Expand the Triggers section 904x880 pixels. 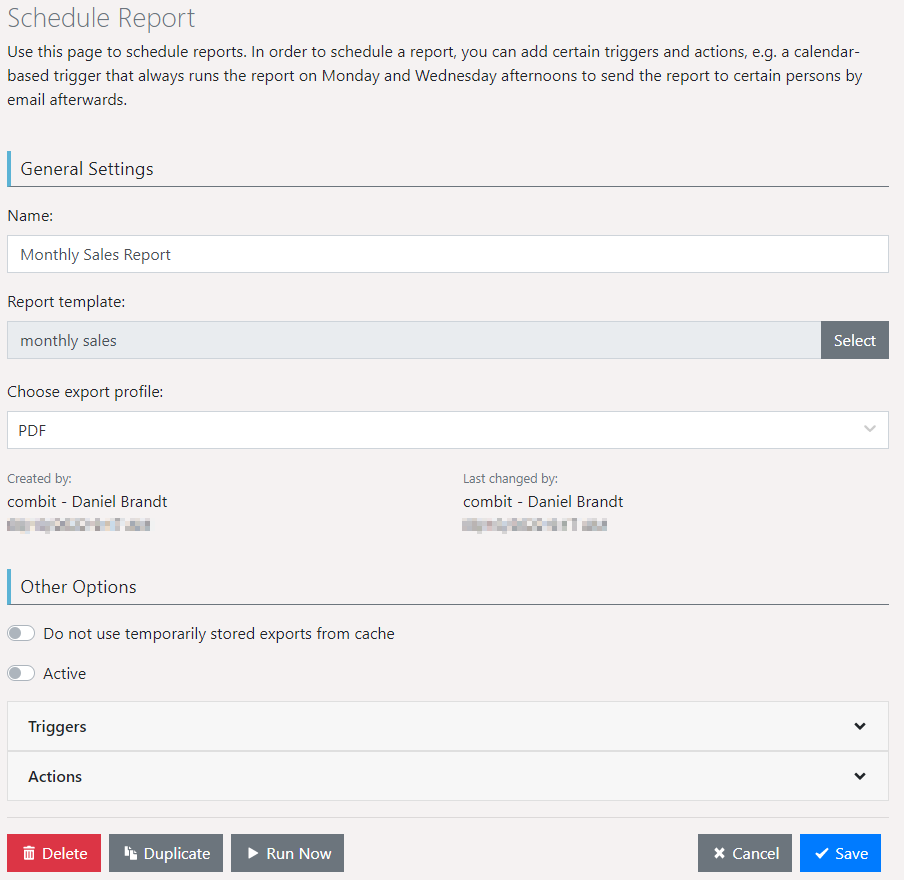tap(57, 727)
